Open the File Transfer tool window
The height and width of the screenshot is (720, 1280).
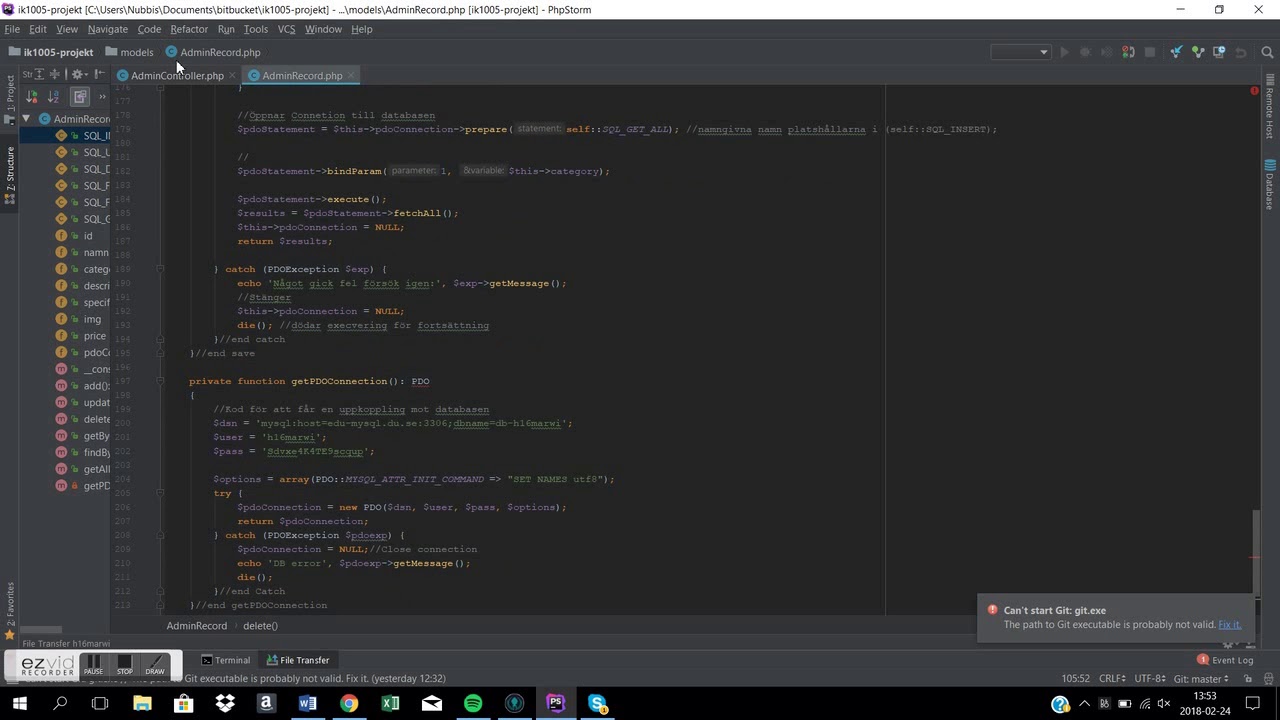click(298, 660)
